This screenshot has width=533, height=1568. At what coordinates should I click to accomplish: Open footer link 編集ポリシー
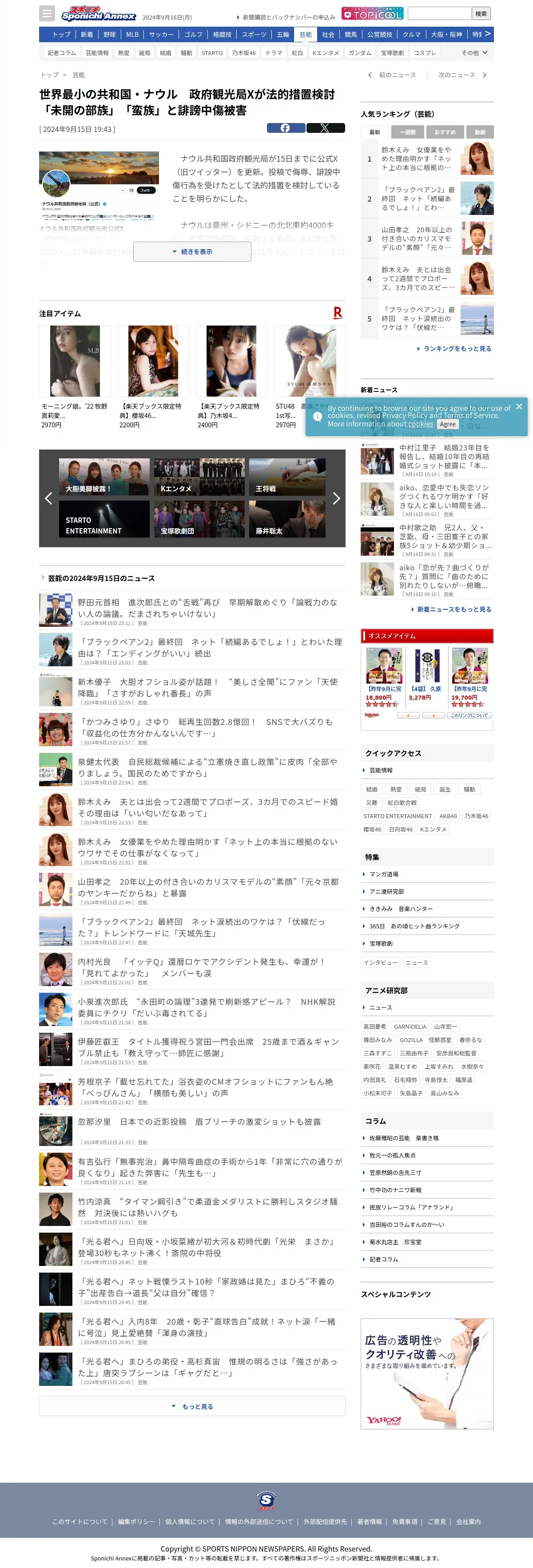tap(136, 1522)
